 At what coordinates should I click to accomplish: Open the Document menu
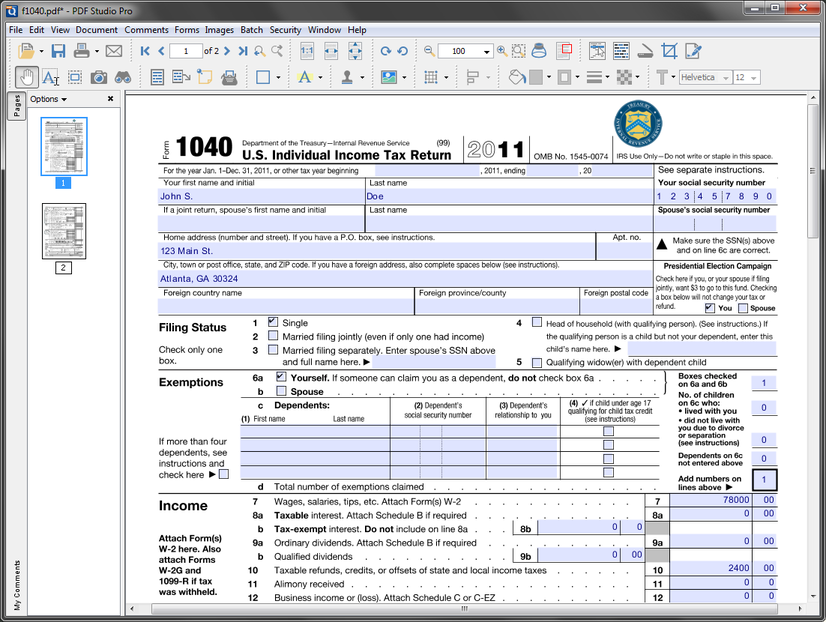tap(96, 30)
